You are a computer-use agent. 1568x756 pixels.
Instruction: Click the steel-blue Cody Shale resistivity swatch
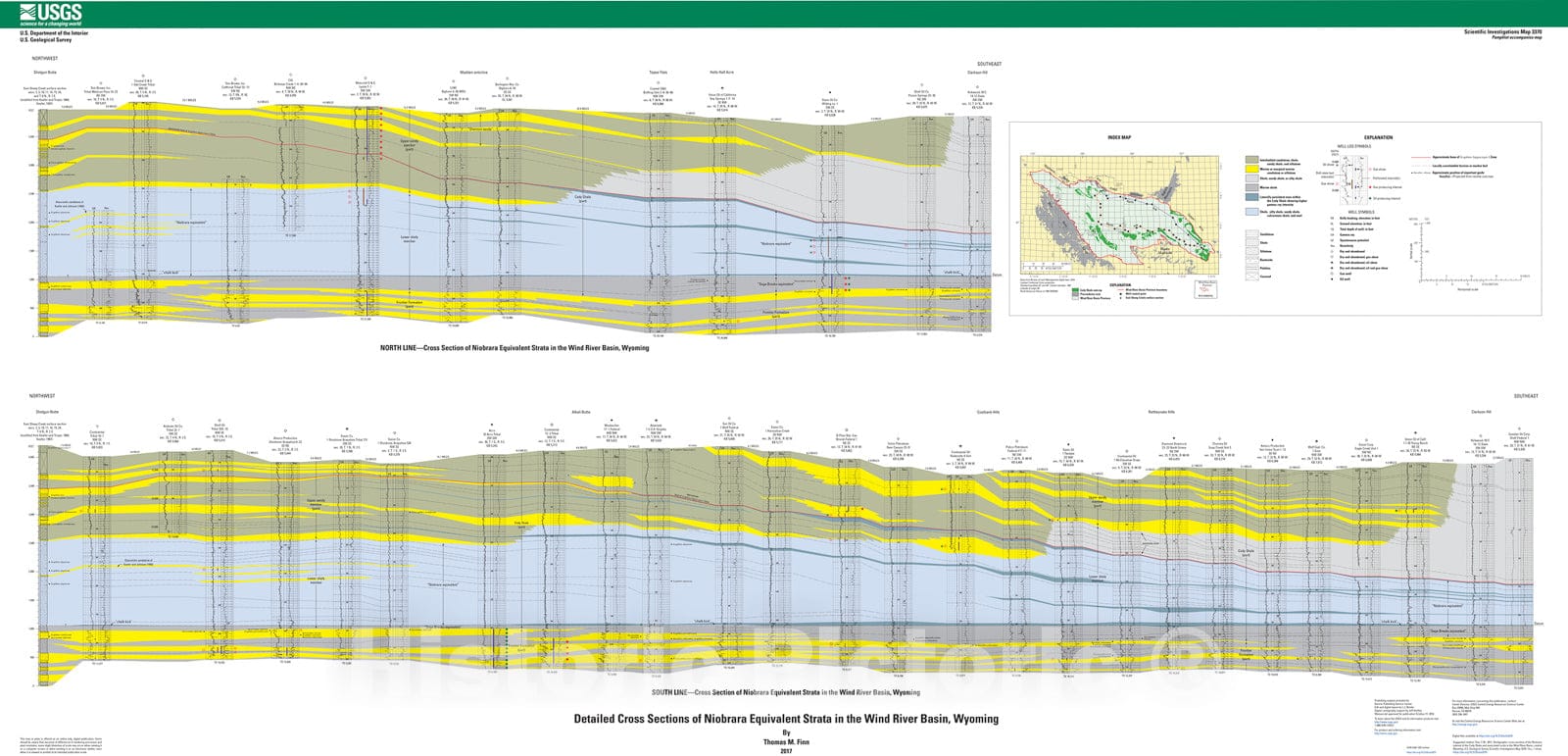(x=1251, y=197)
